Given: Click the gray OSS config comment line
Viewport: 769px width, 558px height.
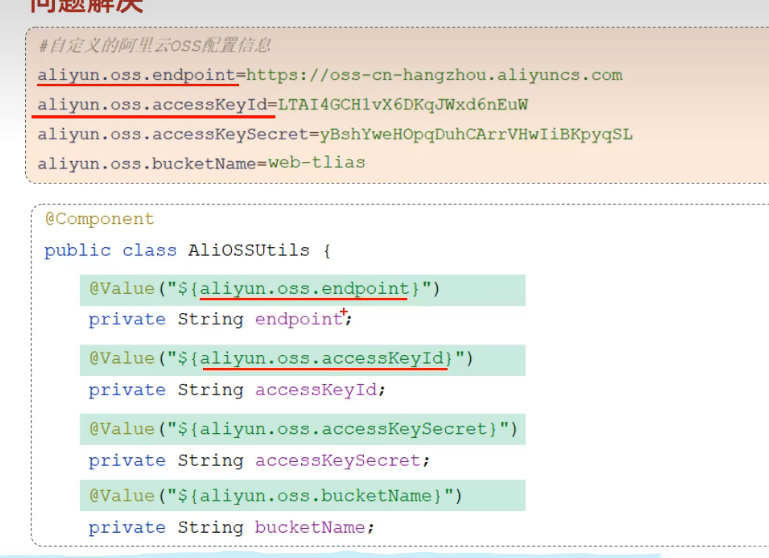Looking at the screenshot, I should (x=154, y=46).
